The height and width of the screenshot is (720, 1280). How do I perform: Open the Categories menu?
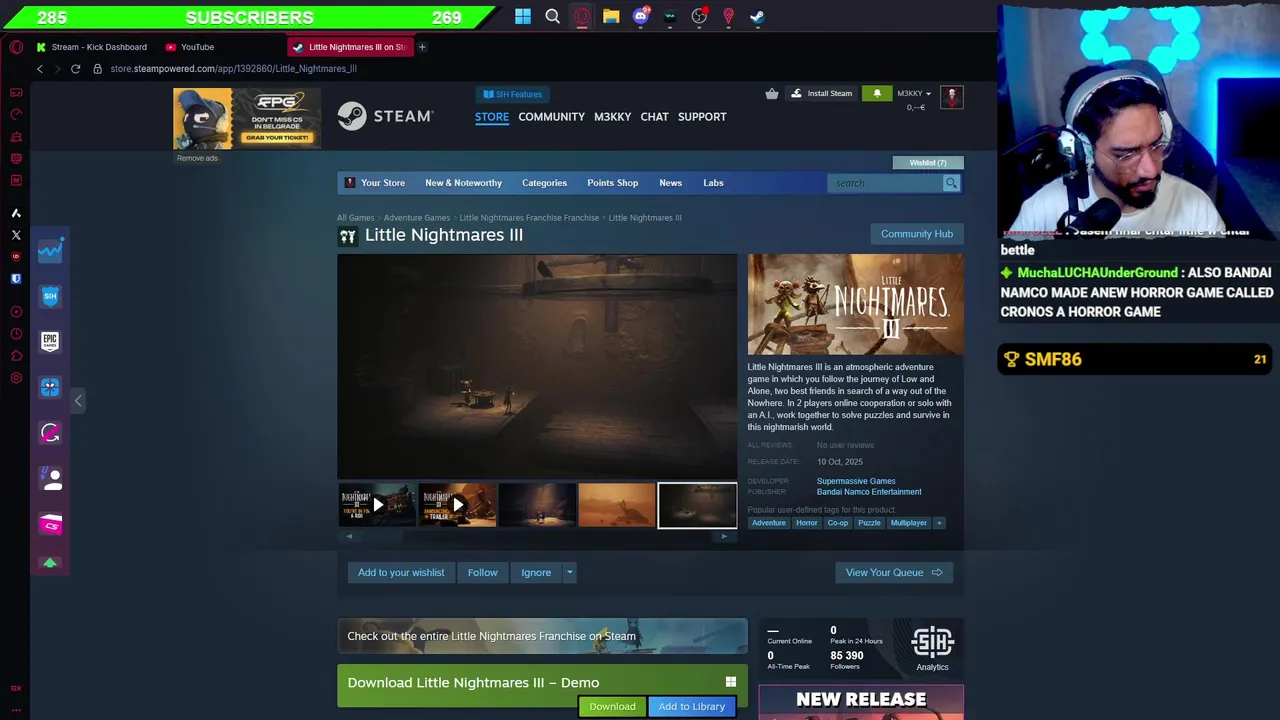click(x=544, y=183)
